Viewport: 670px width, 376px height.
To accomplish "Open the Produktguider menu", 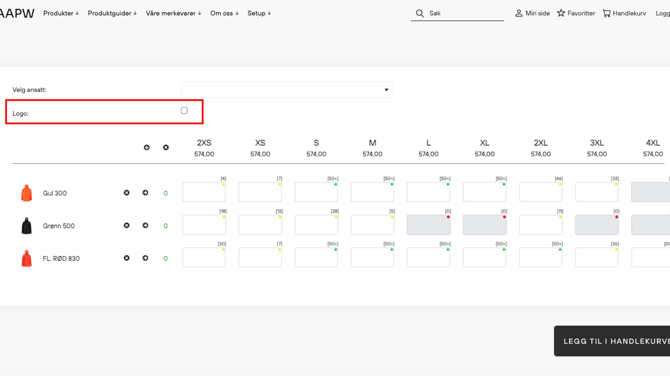I will click(x=112, y=13).
